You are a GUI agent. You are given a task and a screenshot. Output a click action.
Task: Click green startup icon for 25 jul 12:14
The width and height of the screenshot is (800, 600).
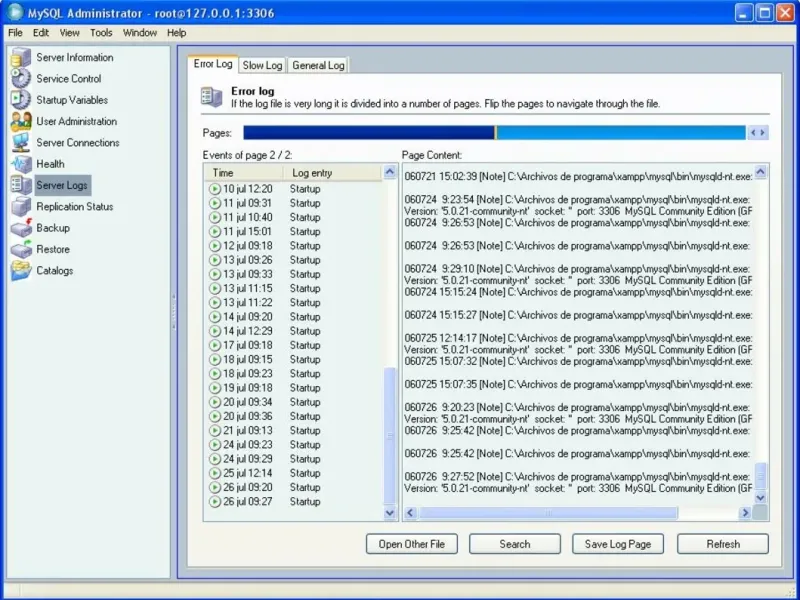[x=215, y=473]
